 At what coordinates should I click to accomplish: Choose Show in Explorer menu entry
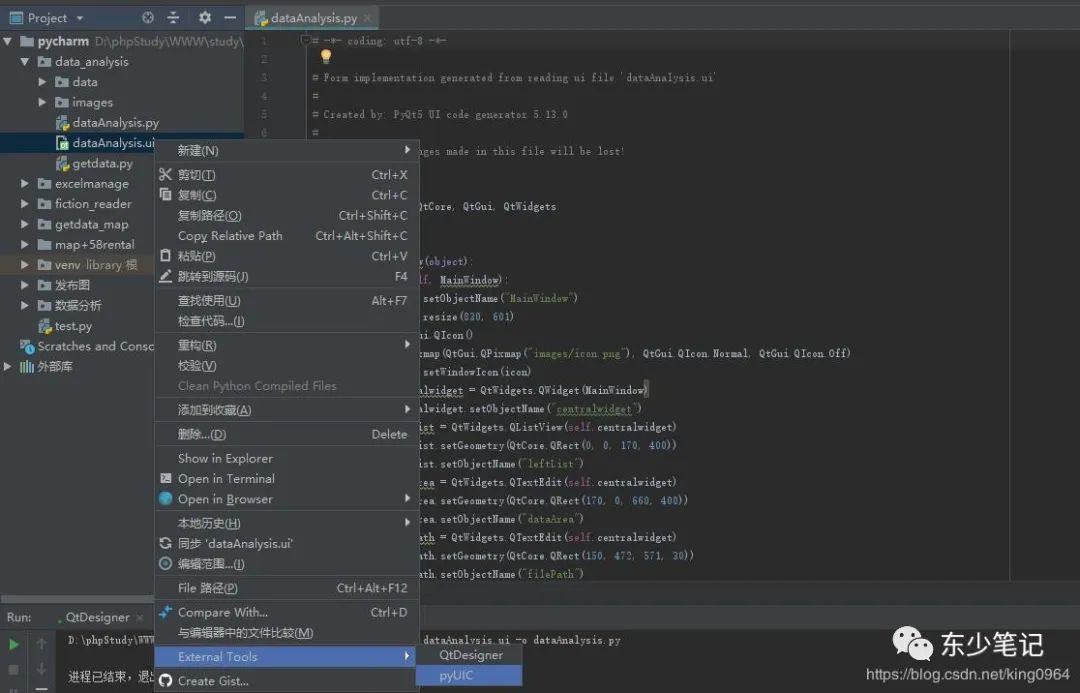(287, 458)
